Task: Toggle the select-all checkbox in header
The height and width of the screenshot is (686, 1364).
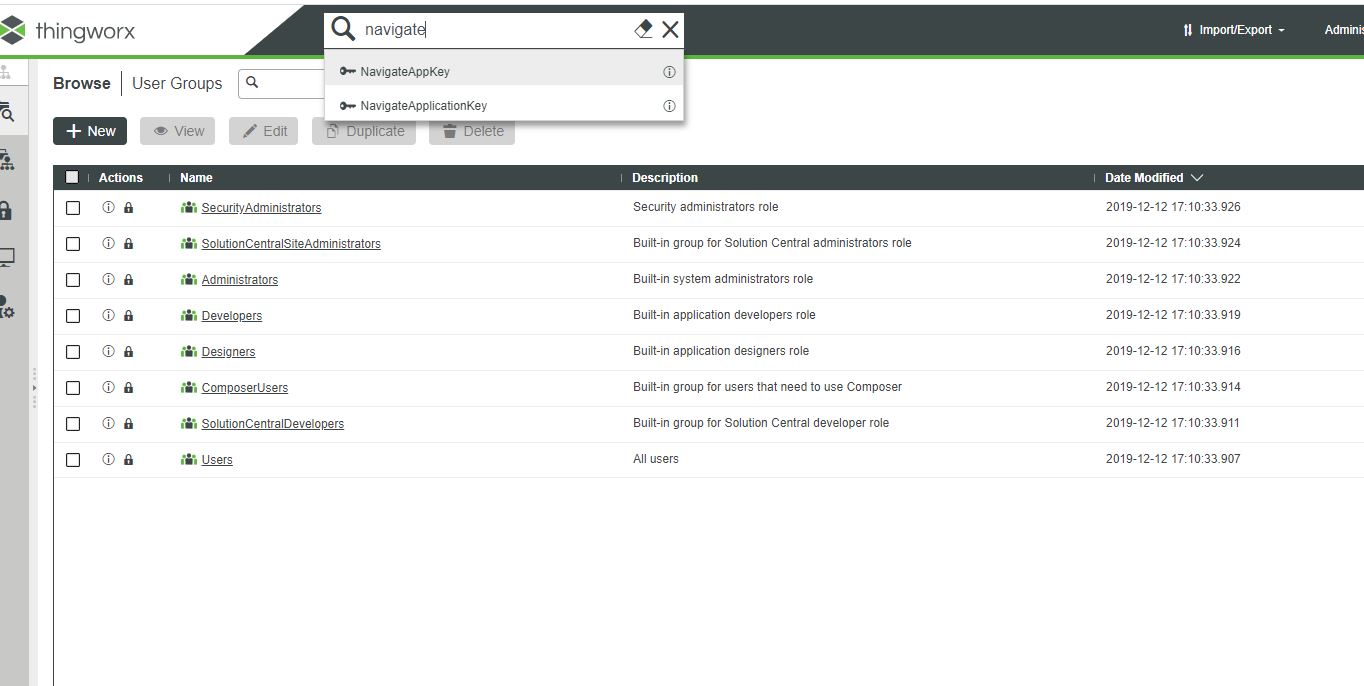Action: (x=72, y=177)
